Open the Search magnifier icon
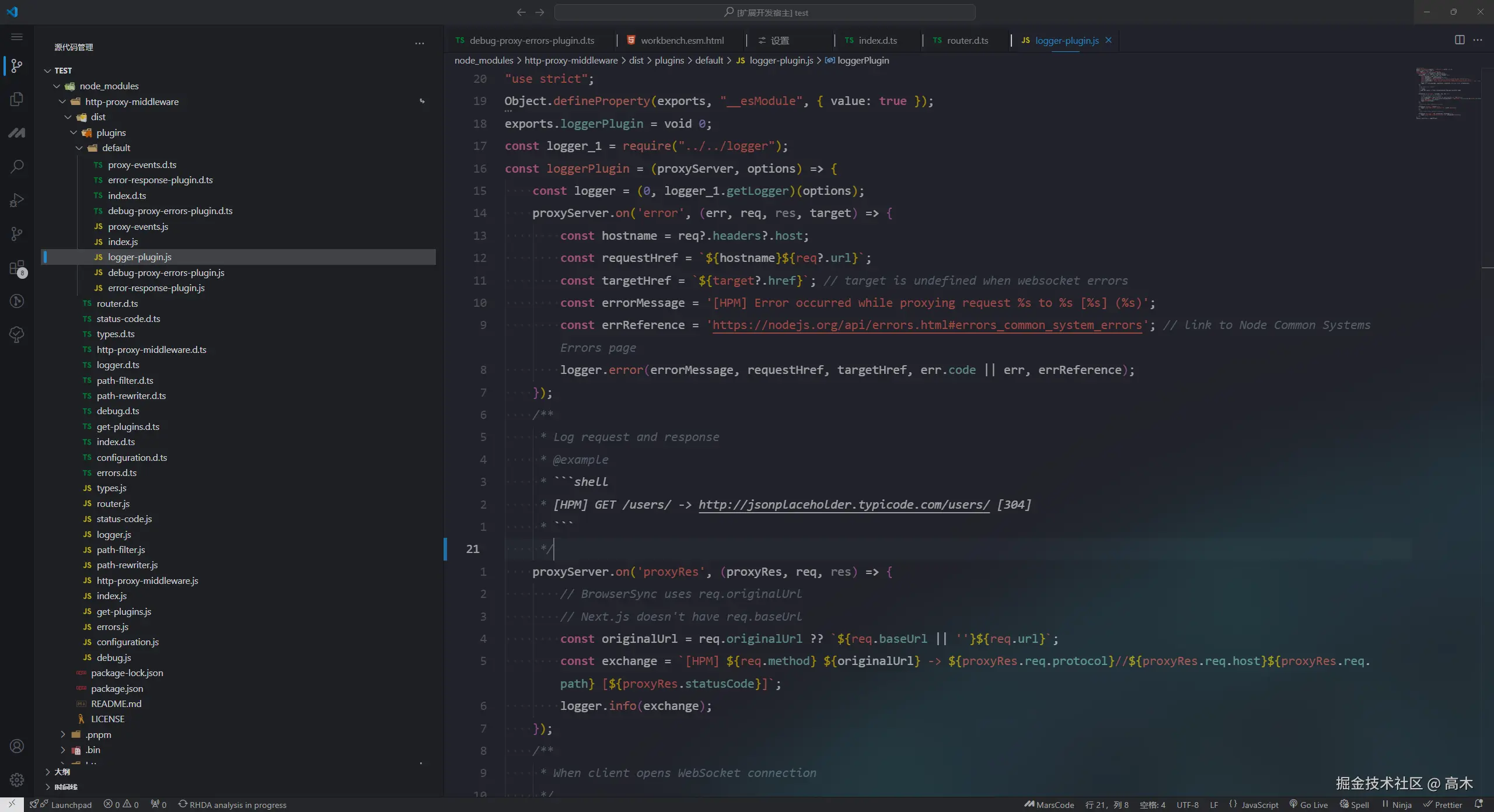The image size is (1494, 812). pos(17,167)
